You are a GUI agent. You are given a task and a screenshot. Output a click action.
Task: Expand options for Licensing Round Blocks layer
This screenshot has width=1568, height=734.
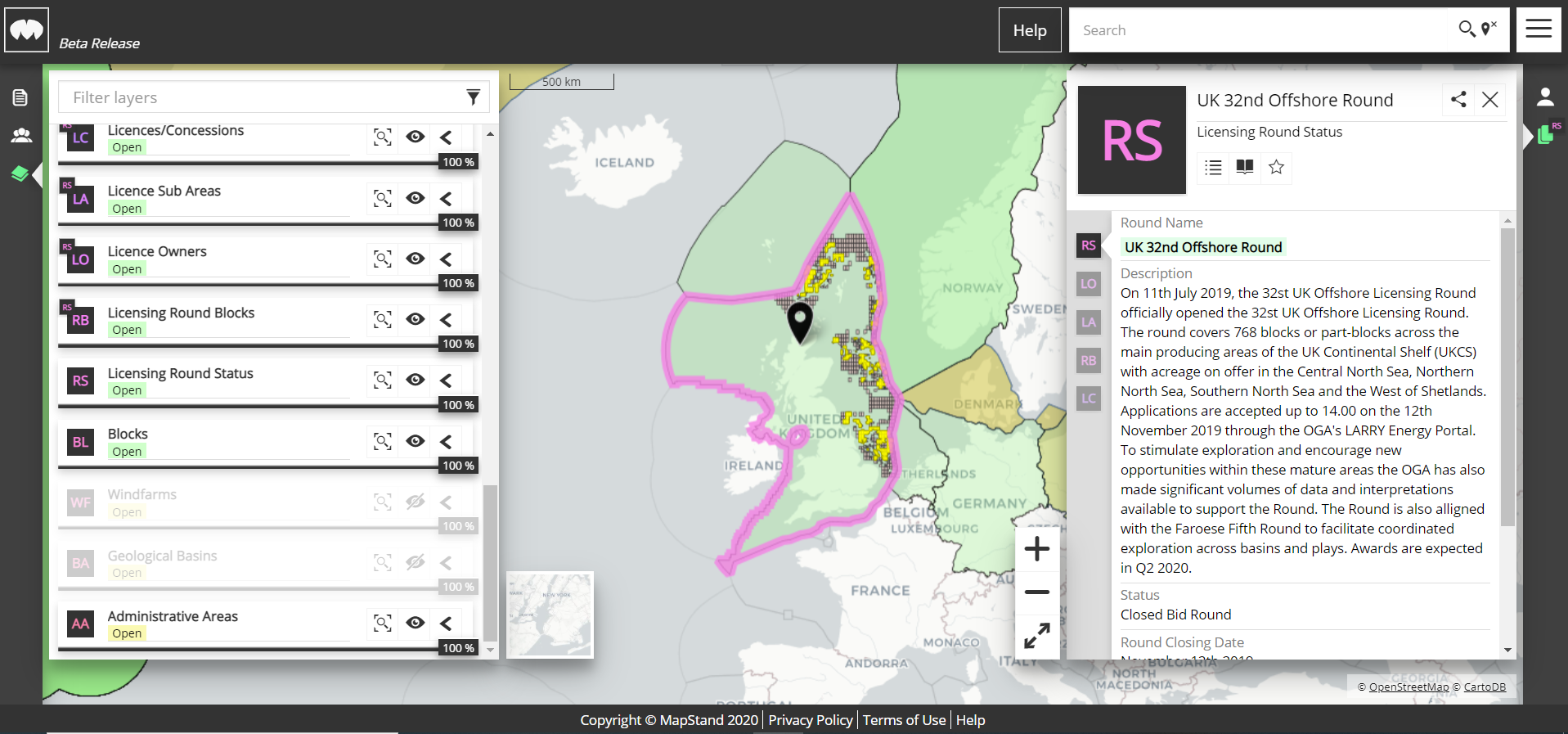pos(446,319)
